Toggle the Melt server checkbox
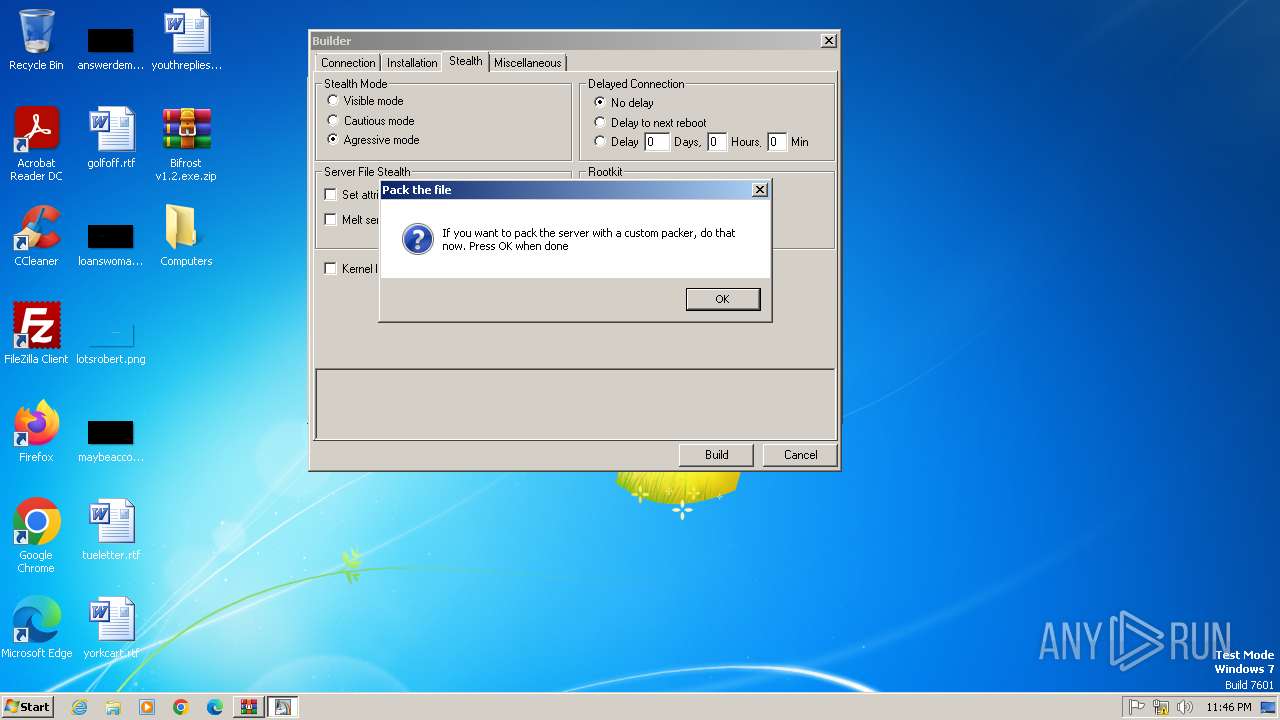 click(331, 220)
